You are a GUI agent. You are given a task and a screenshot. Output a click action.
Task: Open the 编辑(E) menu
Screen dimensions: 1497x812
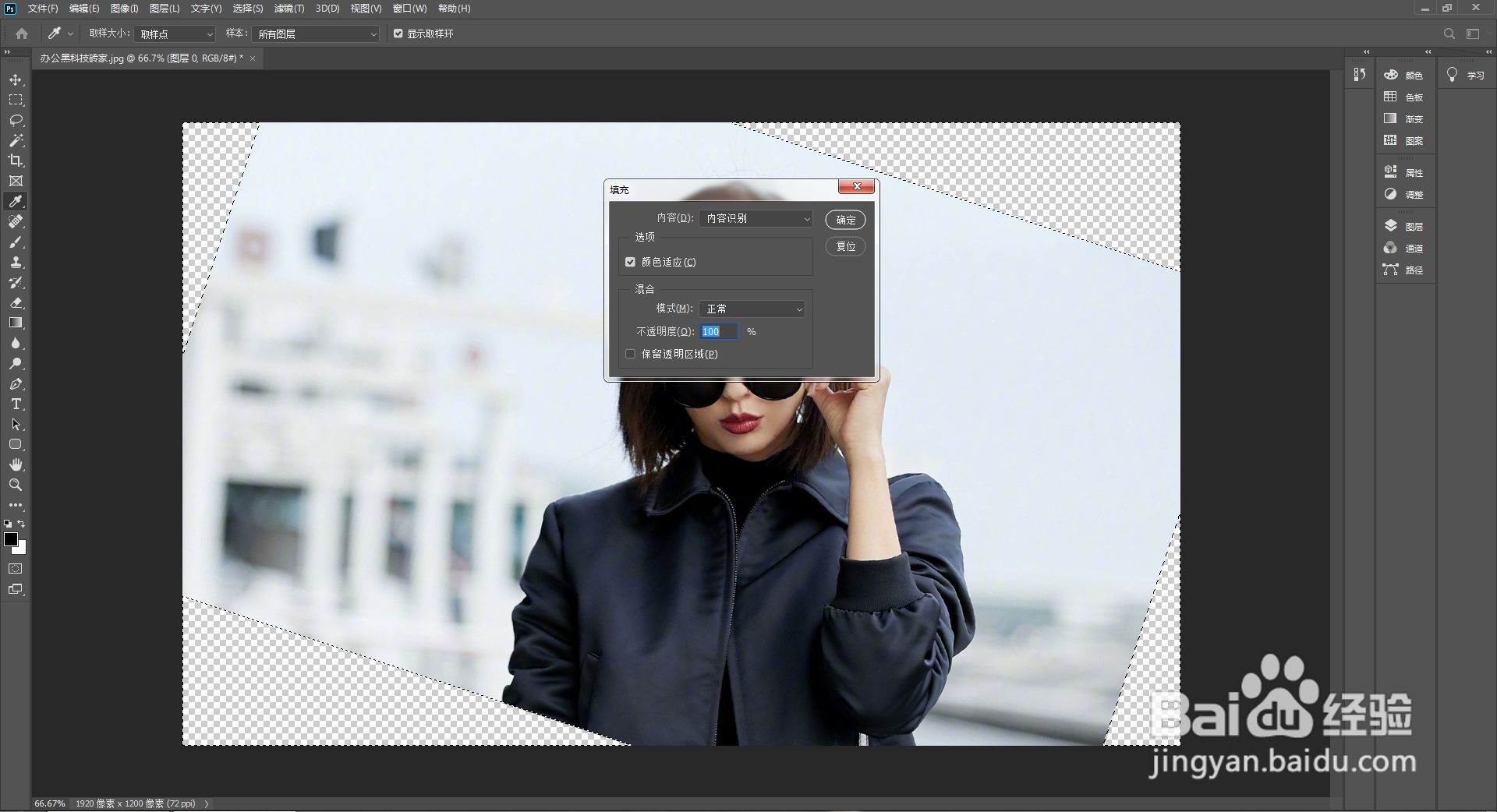pos(84,9)
